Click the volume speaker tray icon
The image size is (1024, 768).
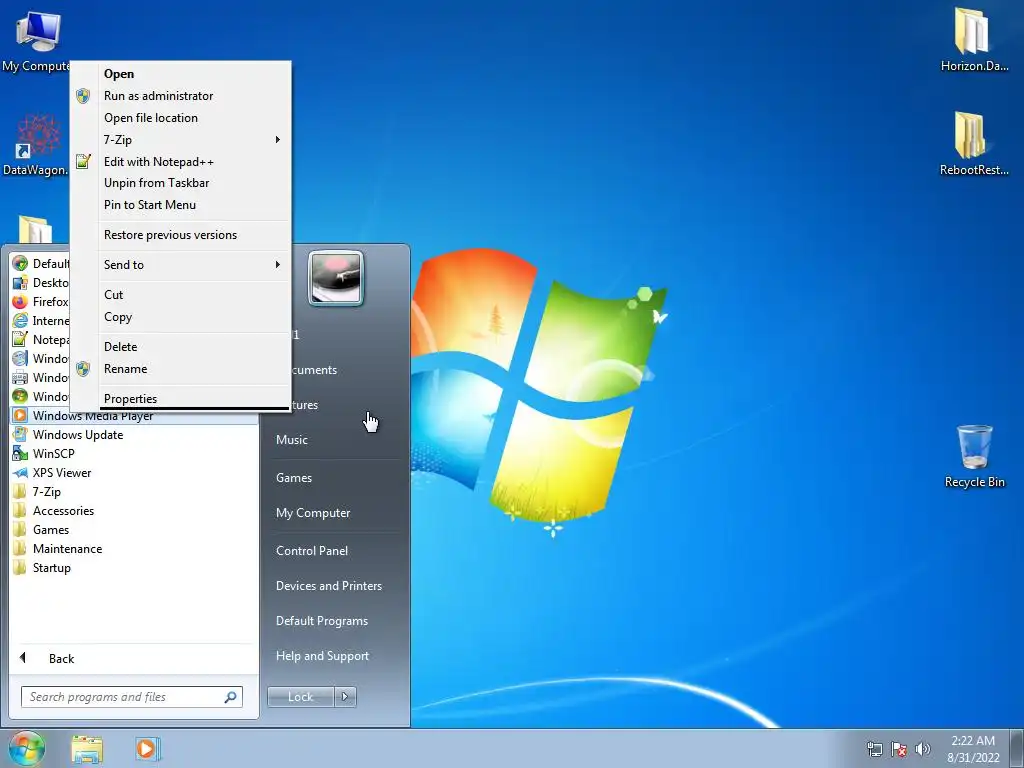point(922,749)
